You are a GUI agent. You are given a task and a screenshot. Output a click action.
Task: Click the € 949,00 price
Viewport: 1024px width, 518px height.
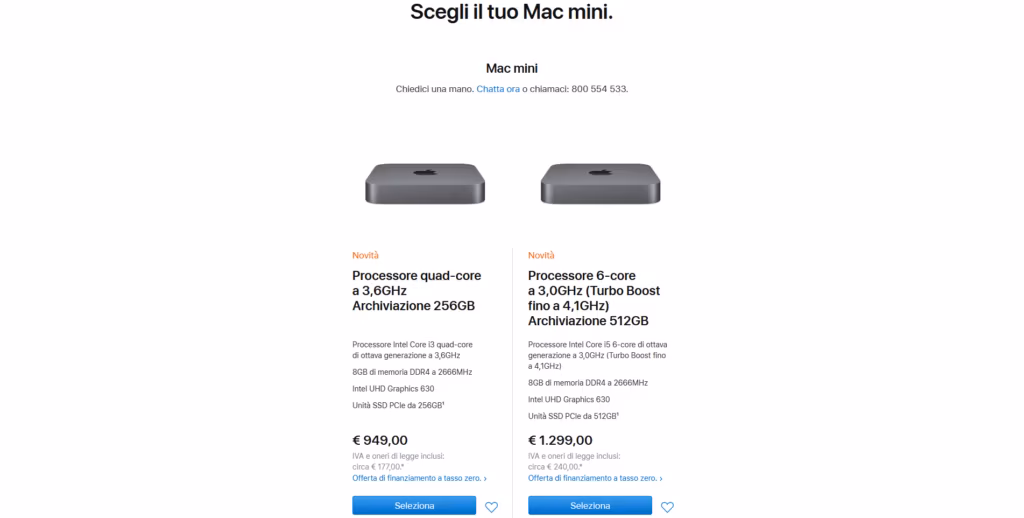[380, 439]
